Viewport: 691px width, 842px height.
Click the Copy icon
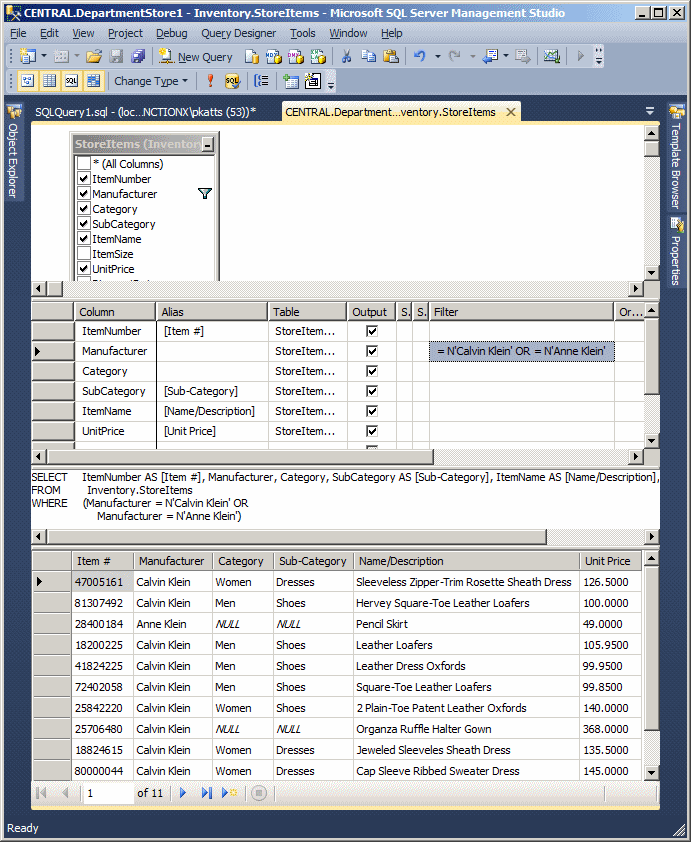point(368,56)
